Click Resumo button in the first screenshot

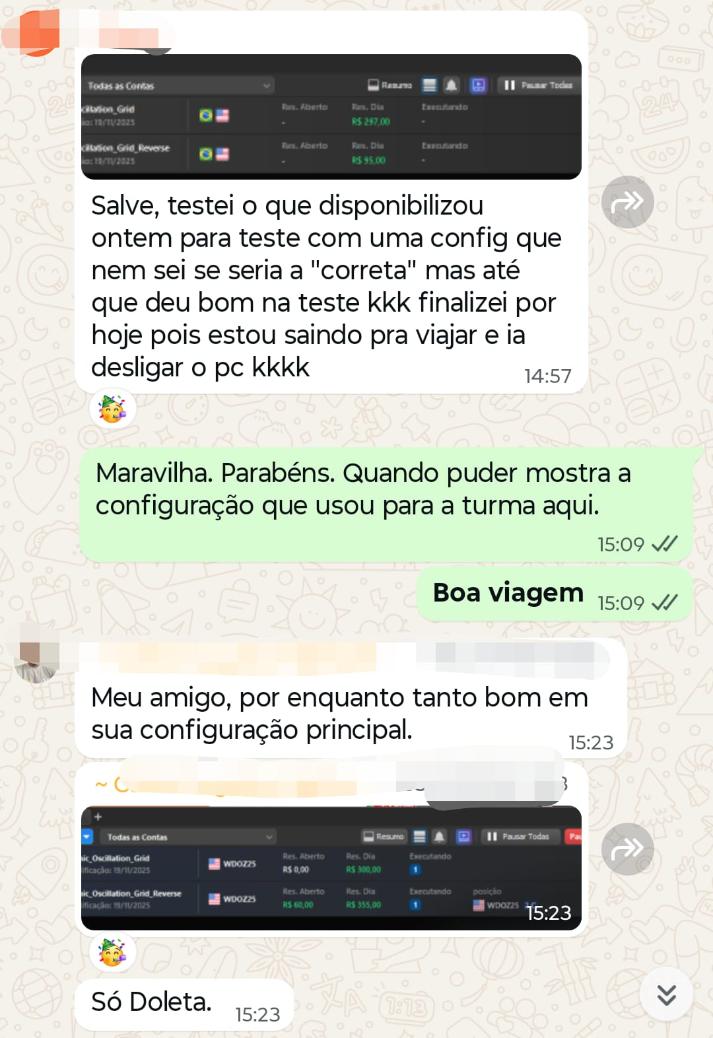tap(390, 85)
